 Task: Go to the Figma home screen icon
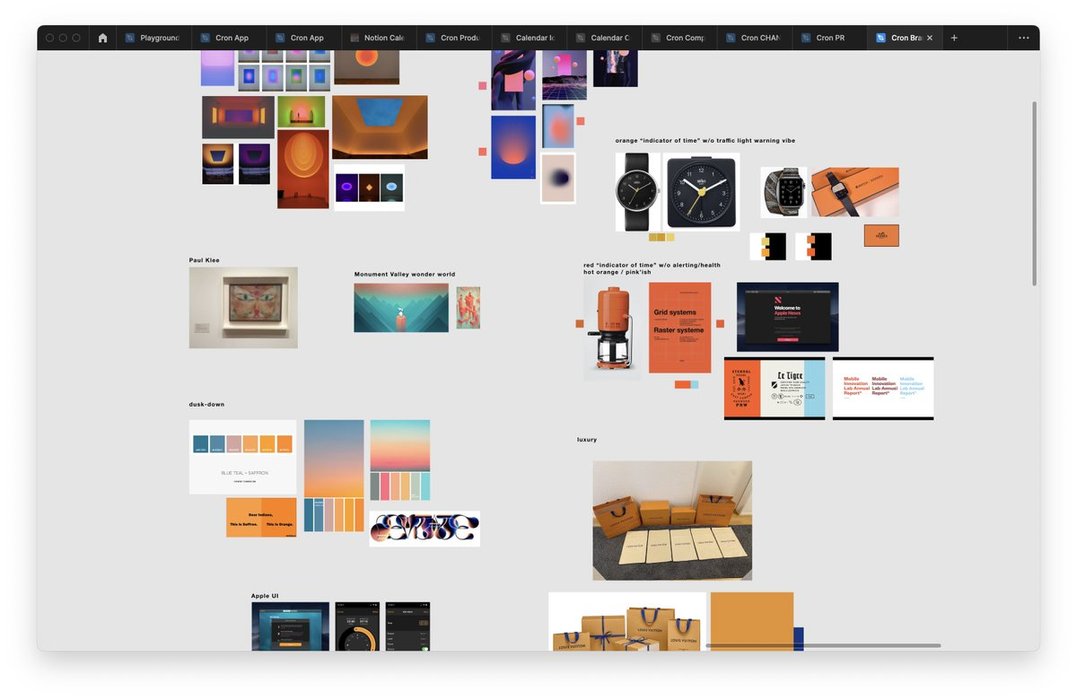click(x=102, y=38)
